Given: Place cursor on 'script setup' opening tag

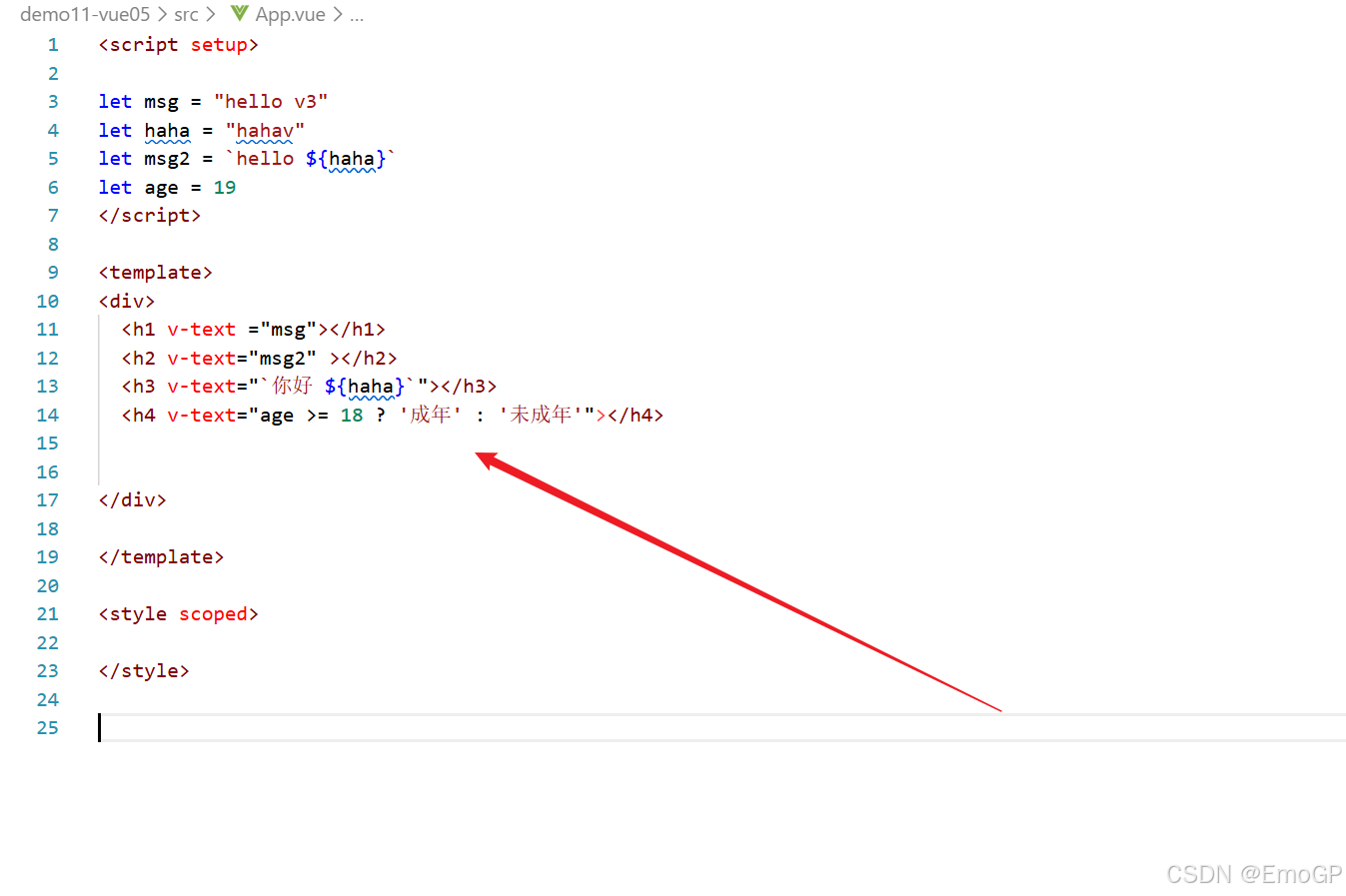Looking at the screenshot, I should tap(179, 45).
